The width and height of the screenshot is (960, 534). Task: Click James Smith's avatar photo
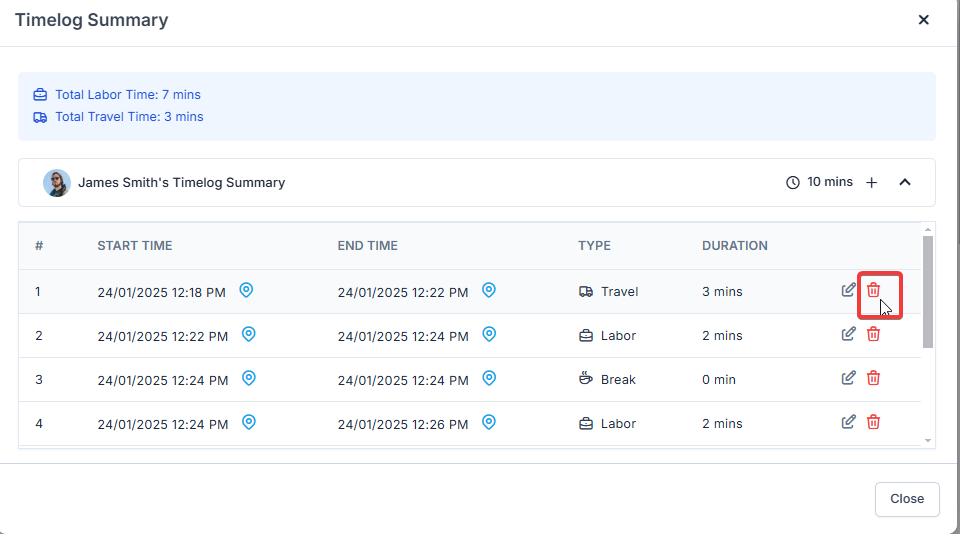pyautogui.click(x=57, y=183)
